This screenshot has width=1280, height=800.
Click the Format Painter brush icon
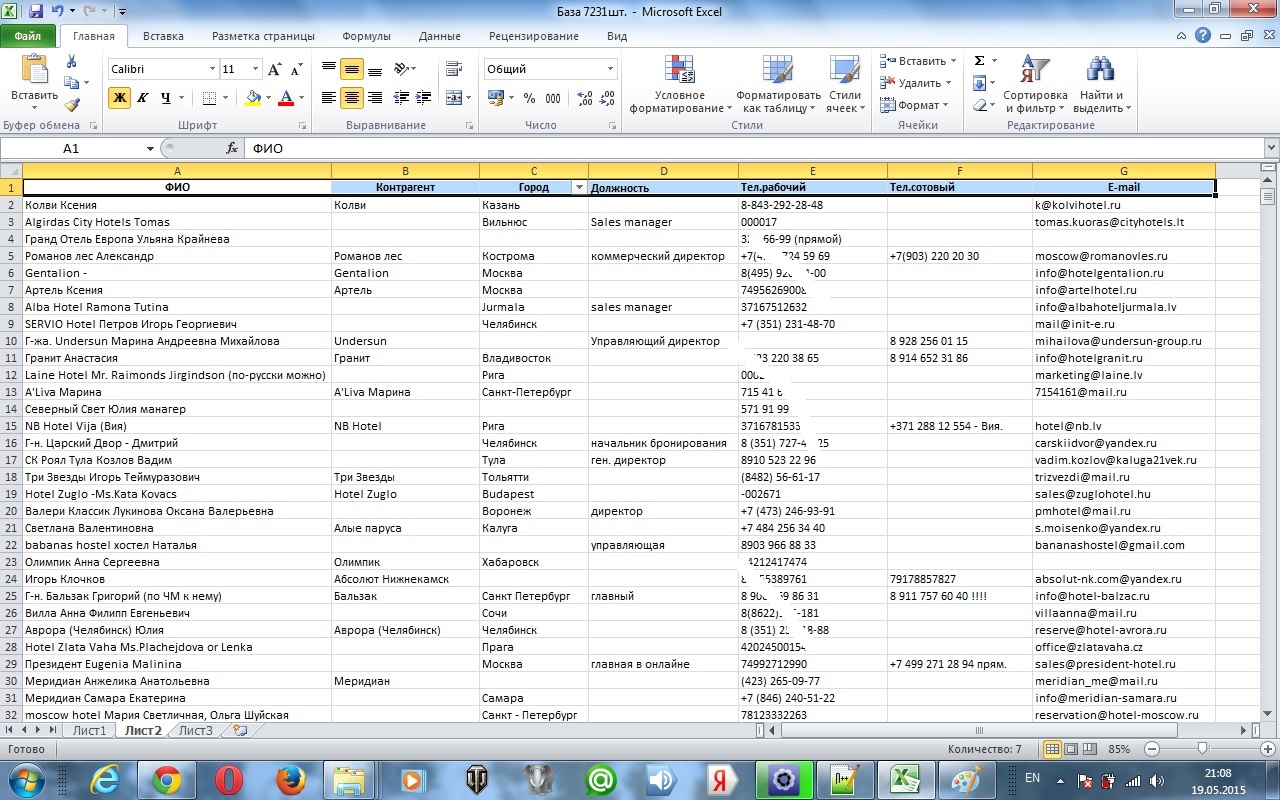[x=72, y=105]
